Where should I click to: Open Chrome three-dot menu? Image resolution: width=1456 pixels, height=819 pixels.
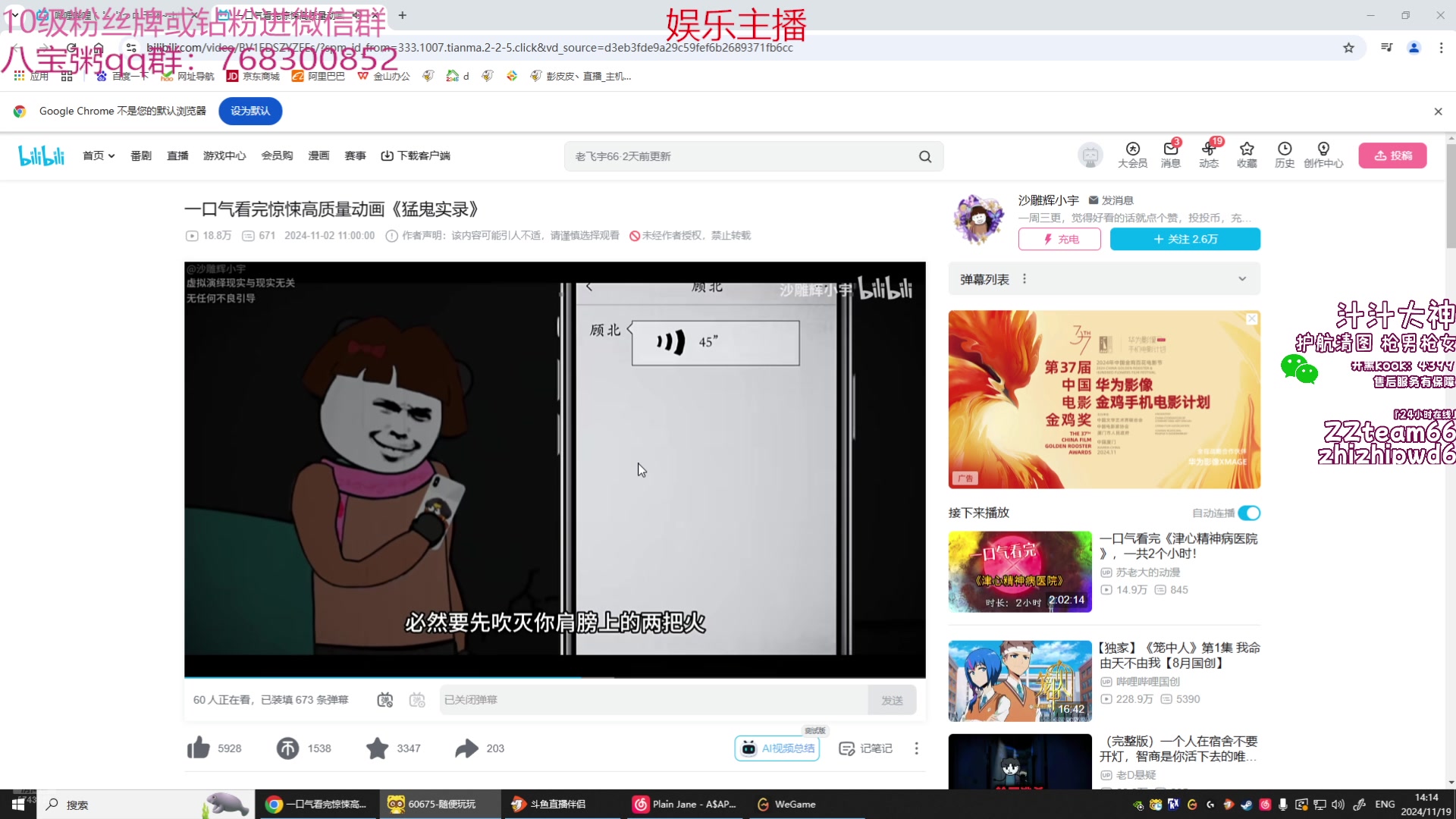pos(1442,48)
